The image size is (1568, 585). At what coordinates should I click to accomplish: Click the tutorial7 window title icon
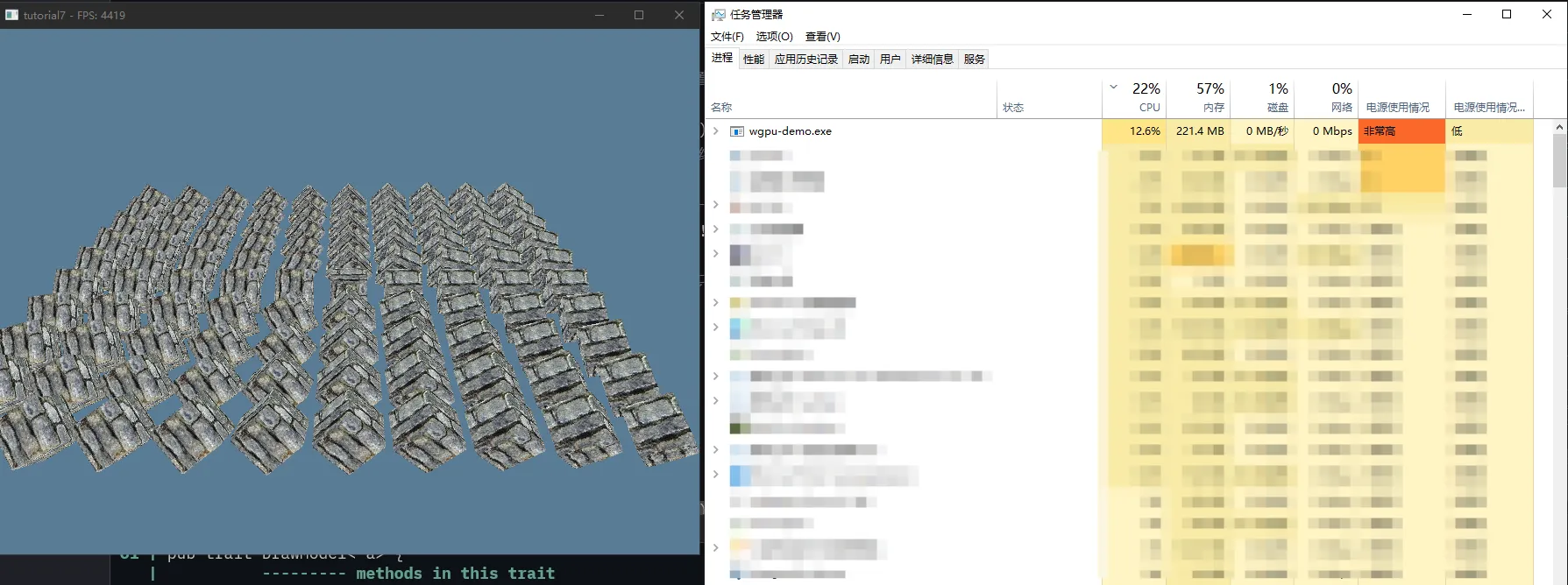(11, 15)
